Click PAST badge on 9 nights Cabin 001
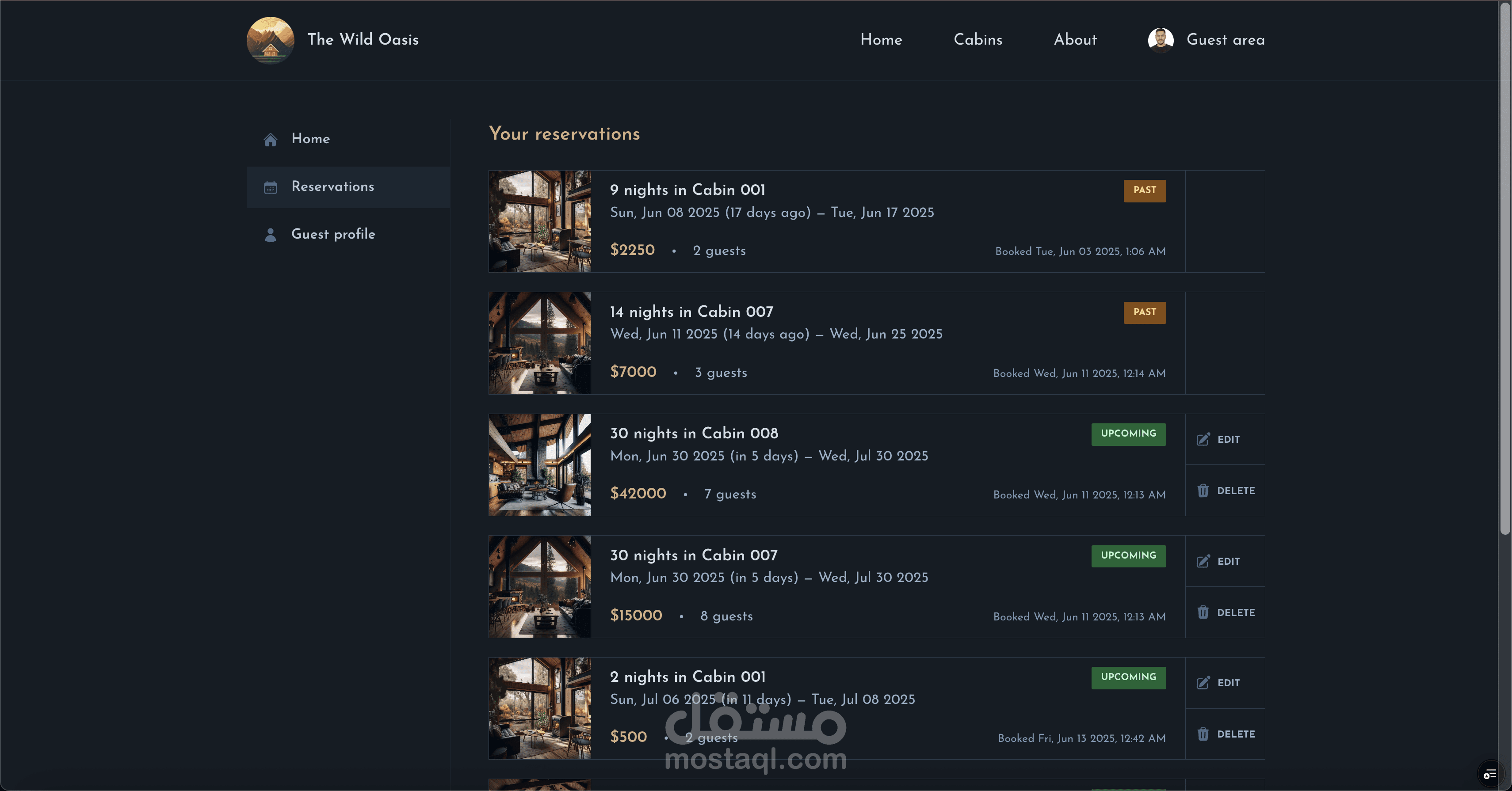 1145,191
